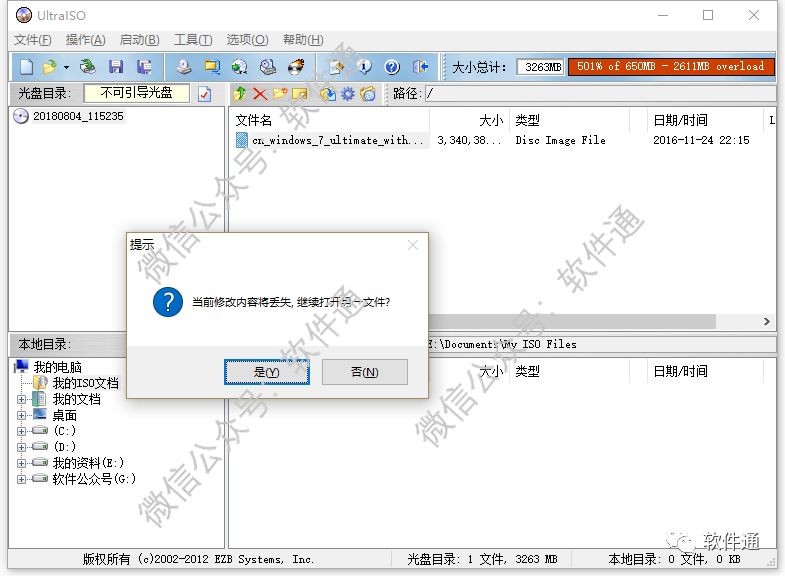Click the folder icon right of gear

pos(368,94)
